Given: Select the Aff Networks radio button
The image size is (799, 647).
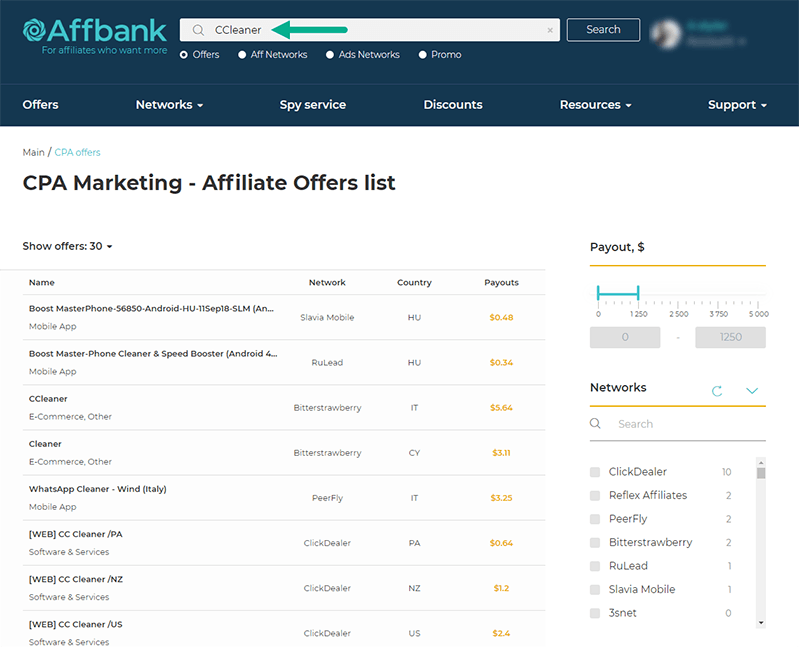Looking at the screenshot, I should coord(242,55).
